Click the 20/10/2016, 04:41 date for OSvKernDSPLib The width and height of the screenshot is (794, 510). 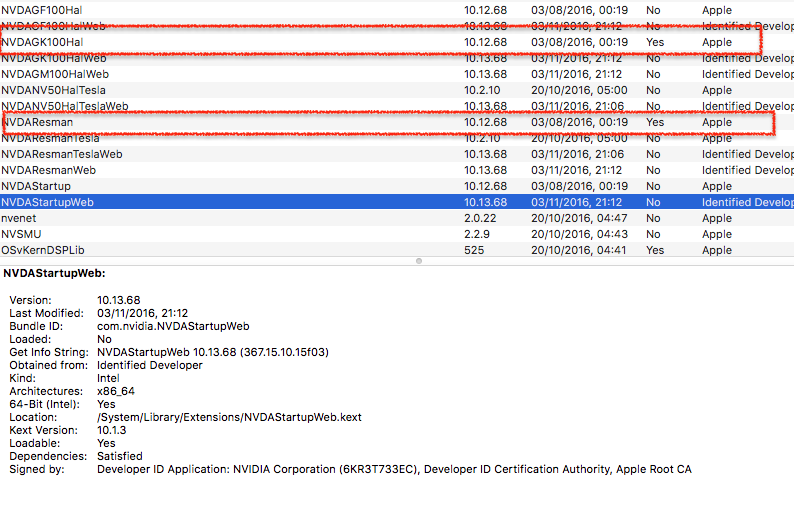coord(578,250)
